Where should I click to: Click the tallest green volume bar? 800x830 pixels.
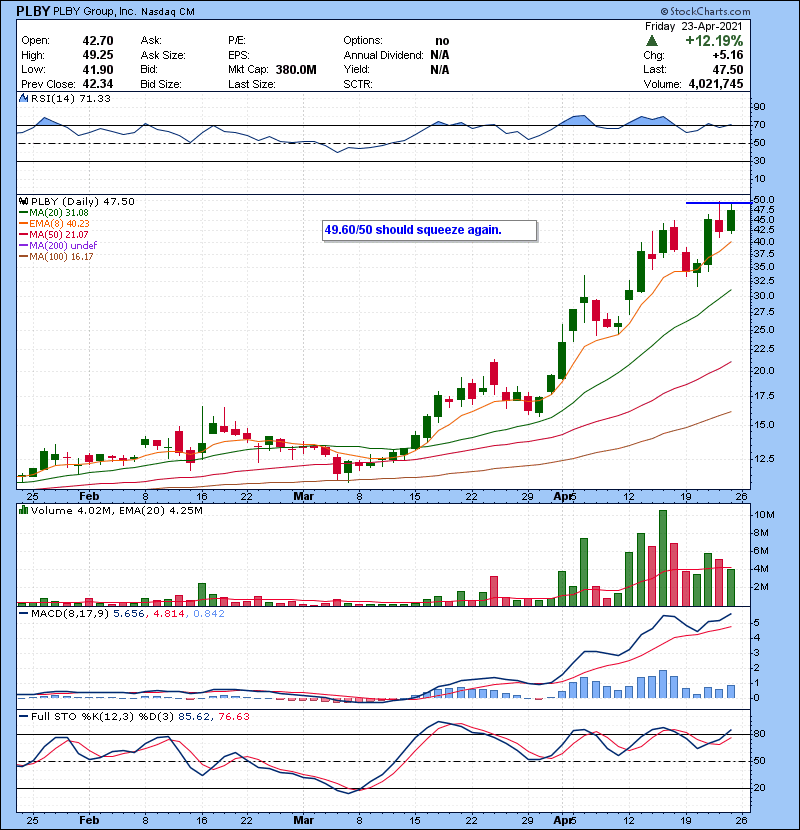[x=663, y=558]
